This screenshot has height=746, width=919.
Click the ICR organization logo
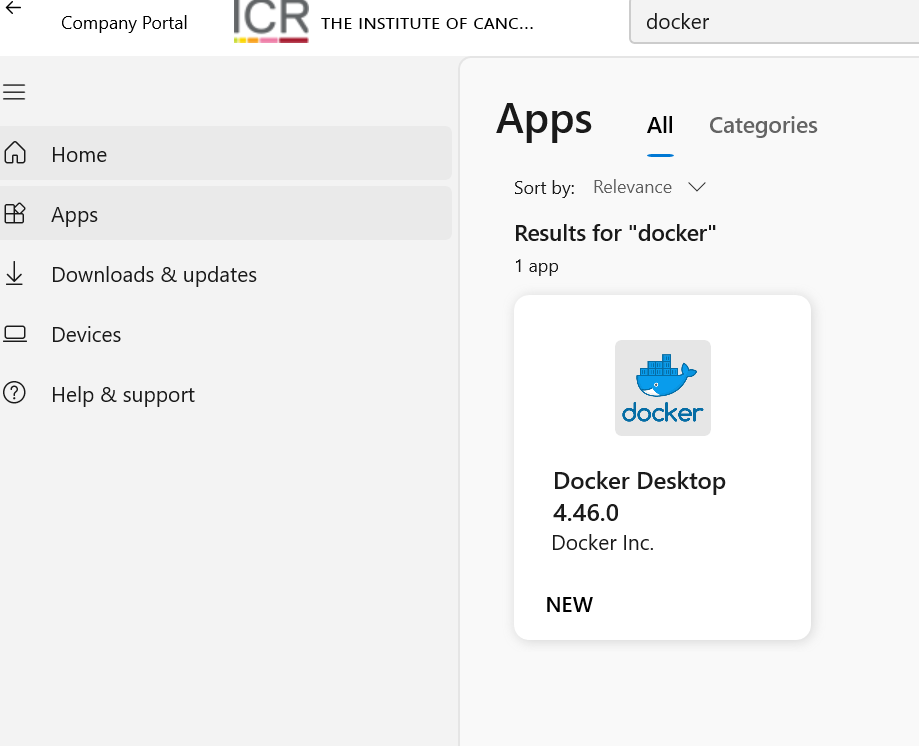tap(271, 22)
